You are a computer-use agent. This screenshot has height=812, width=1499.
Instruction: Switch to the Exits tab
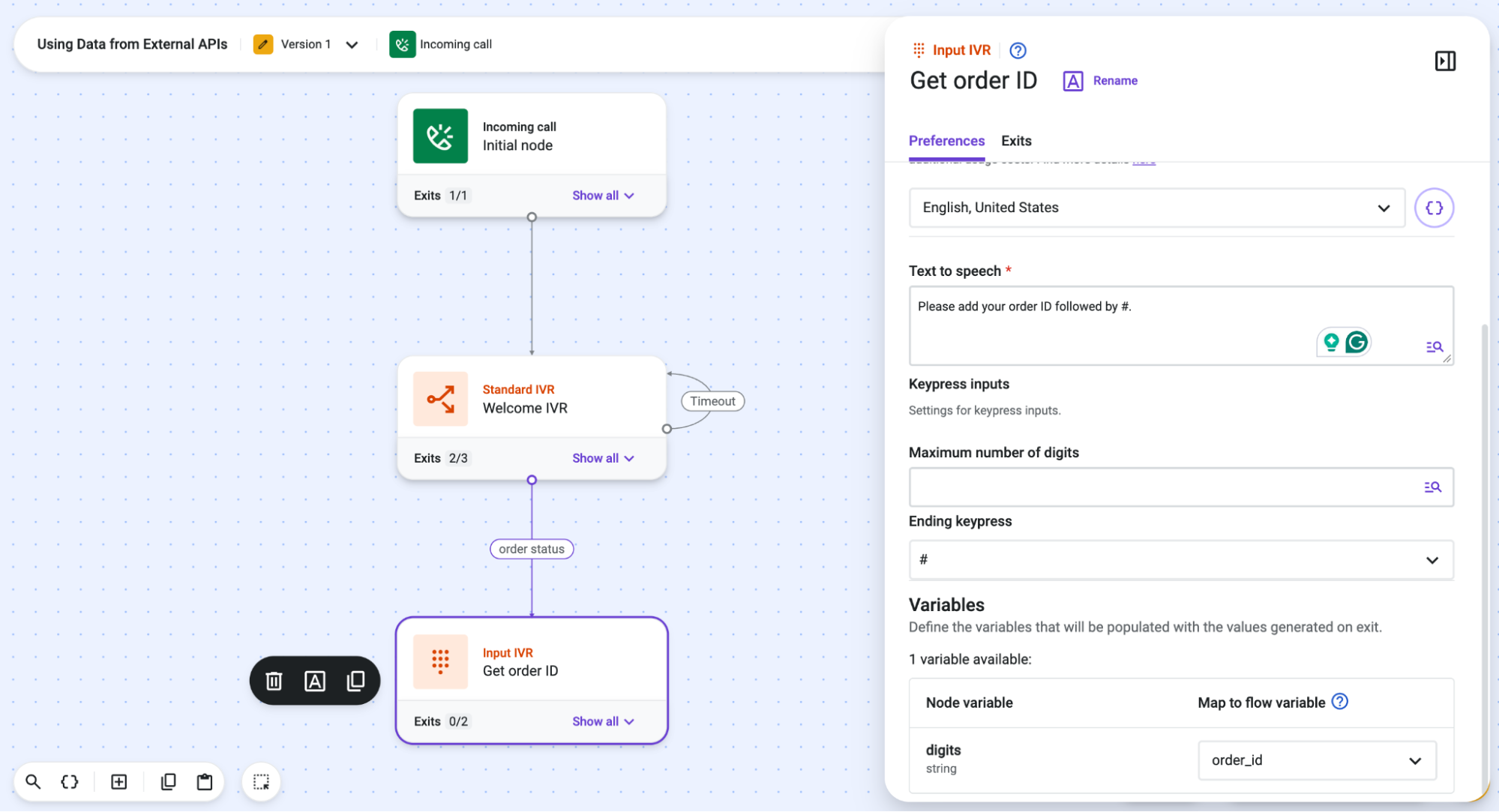pyautogui.click(x=1016, y=141)
